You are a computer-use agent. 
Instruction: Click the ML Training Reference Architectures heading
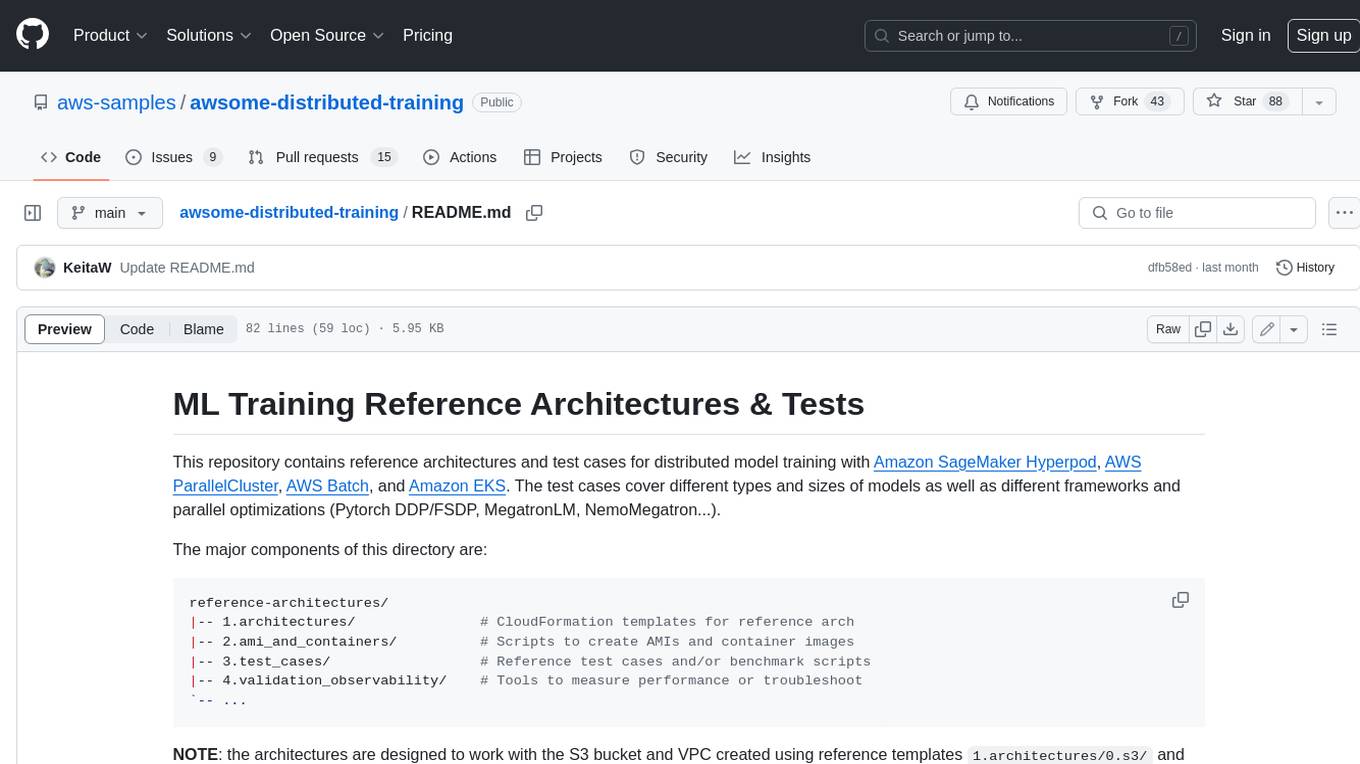click(518, 404)
